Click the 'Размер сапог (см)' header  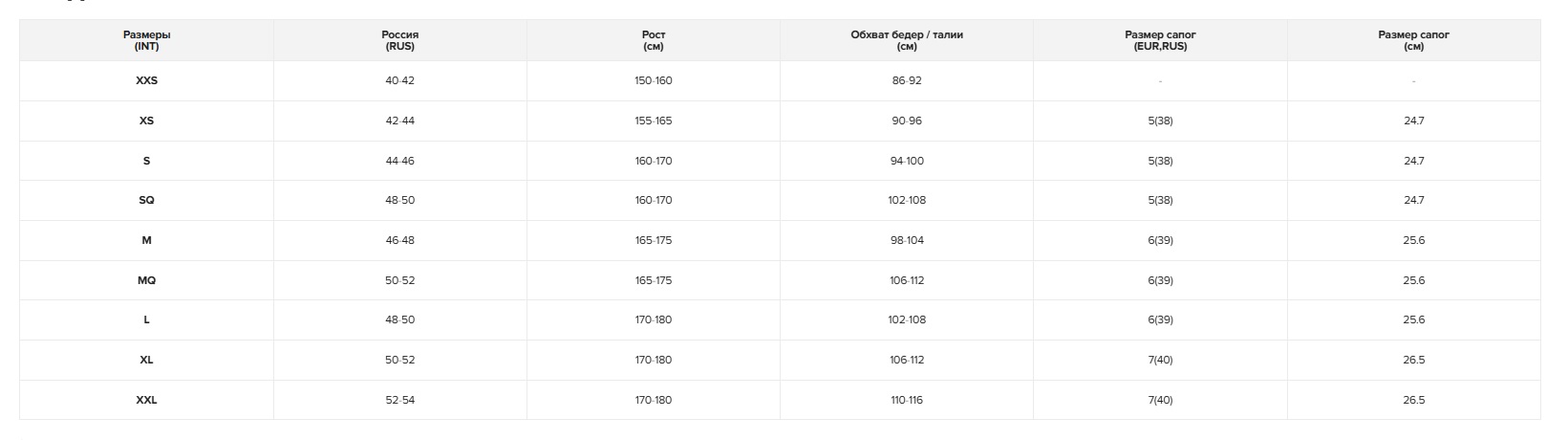click(1413, 40)
